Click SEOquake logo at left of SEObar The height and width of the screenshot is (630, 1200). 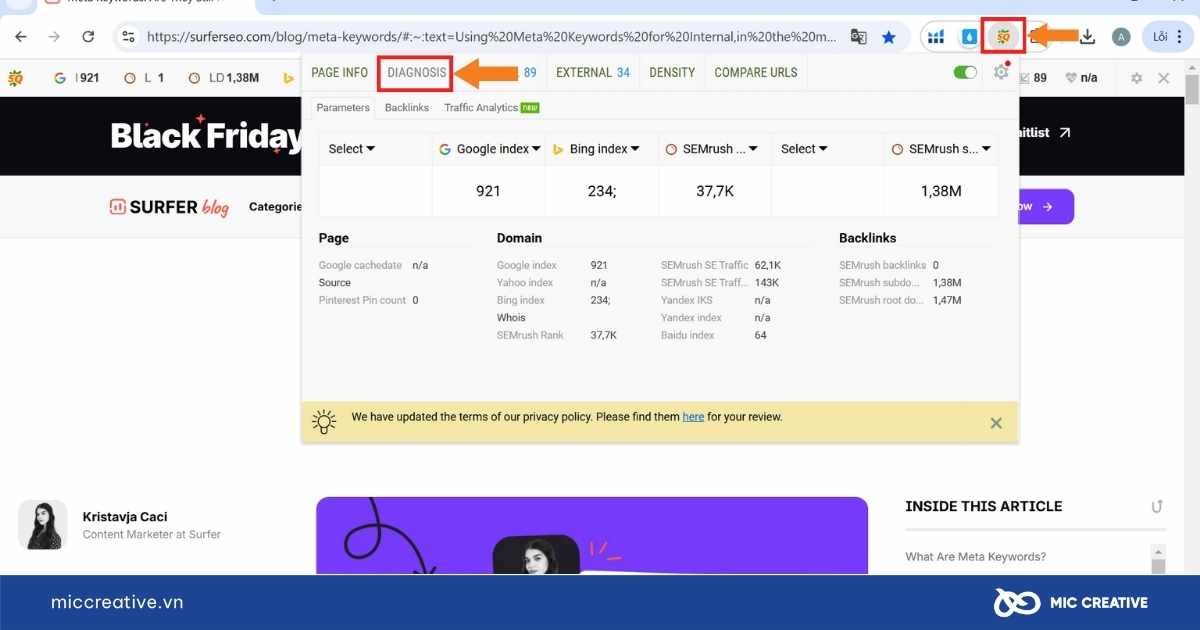pyautogui.click(x=15, y=77)
